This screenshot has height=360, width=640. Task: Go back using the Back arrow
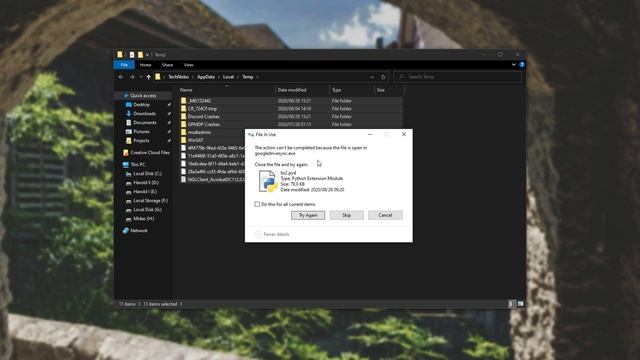121,77
